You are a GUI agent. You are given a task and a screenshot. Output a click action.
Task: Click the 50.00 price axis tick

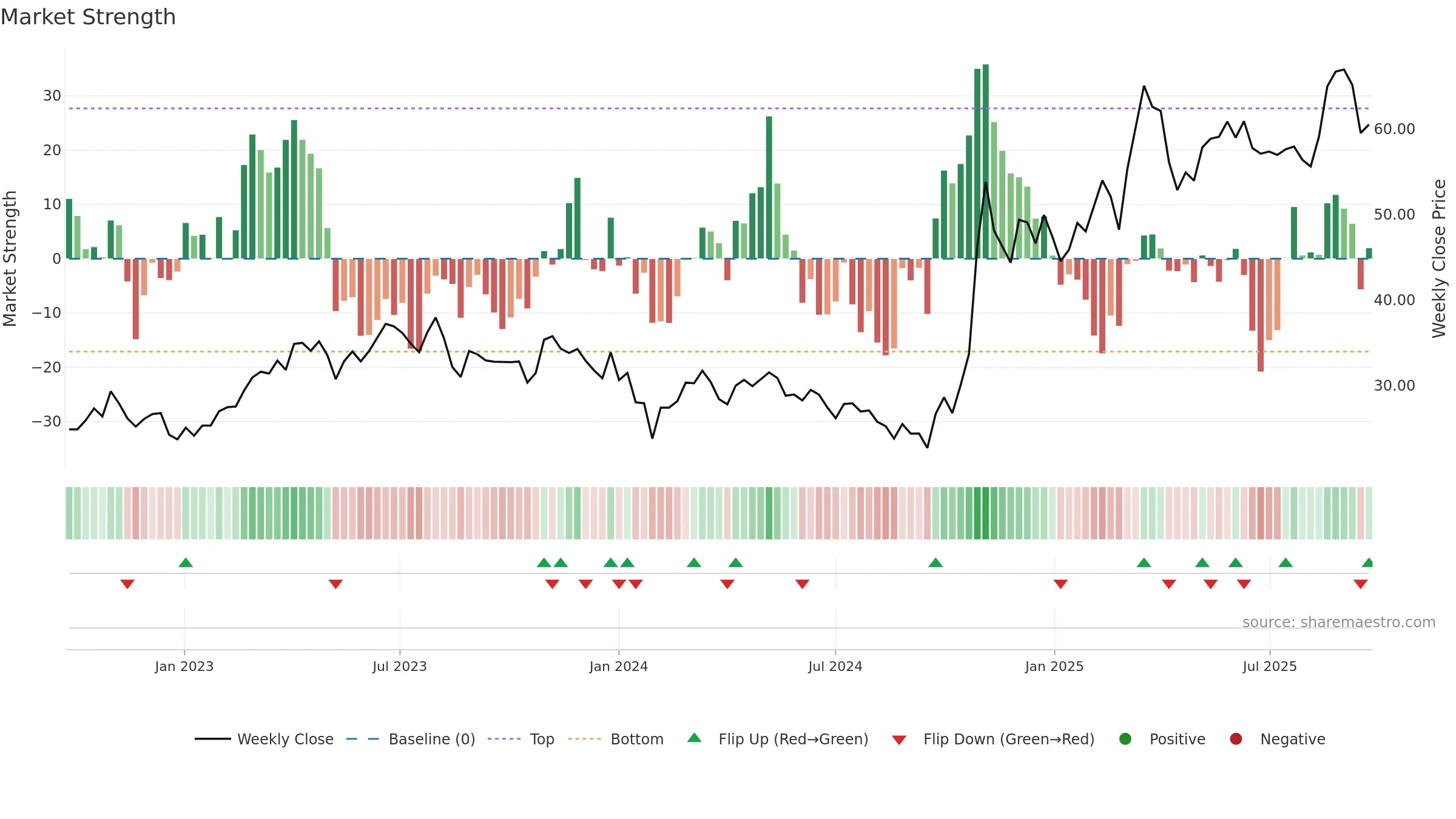[x=1394, y=215]
